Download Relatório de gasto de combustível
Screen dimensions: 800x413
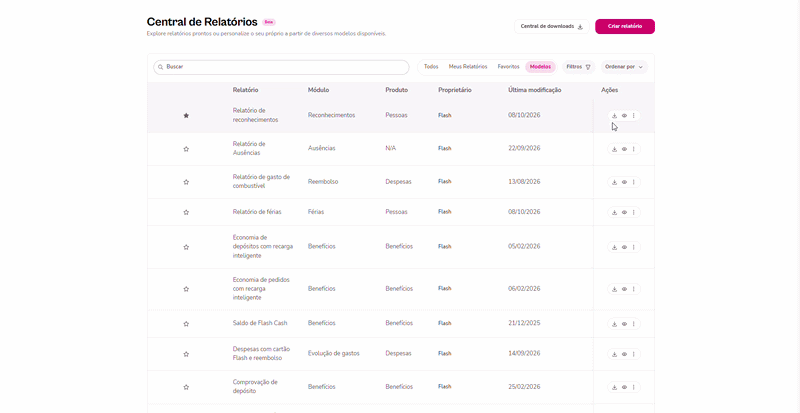pos(614,182)
